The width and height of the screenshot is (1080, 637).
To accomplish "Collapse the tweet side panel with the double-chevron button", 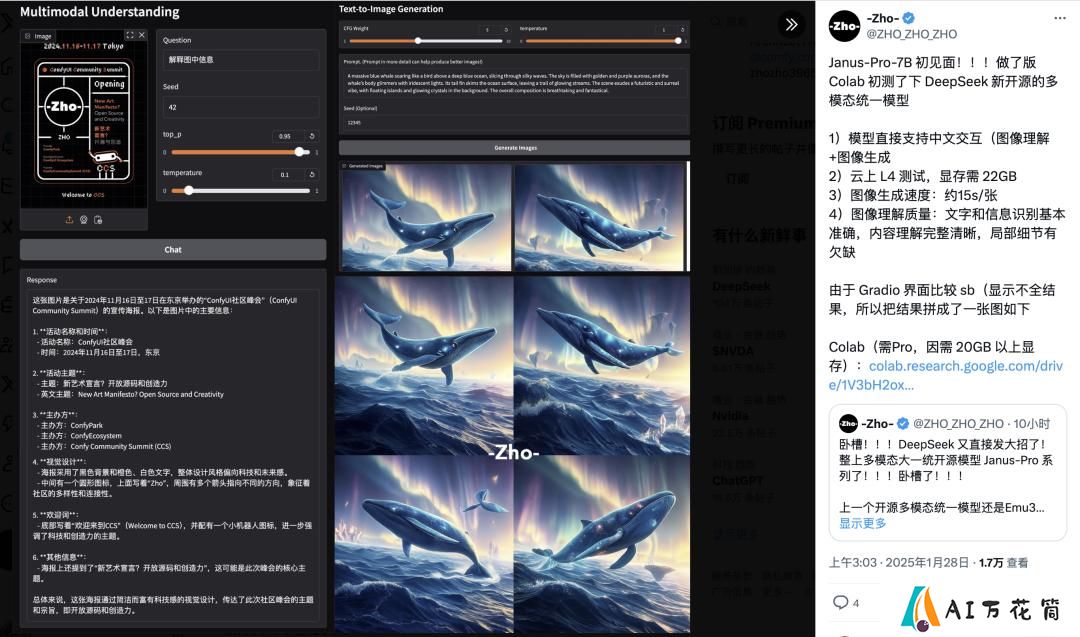I will (791, 25).
